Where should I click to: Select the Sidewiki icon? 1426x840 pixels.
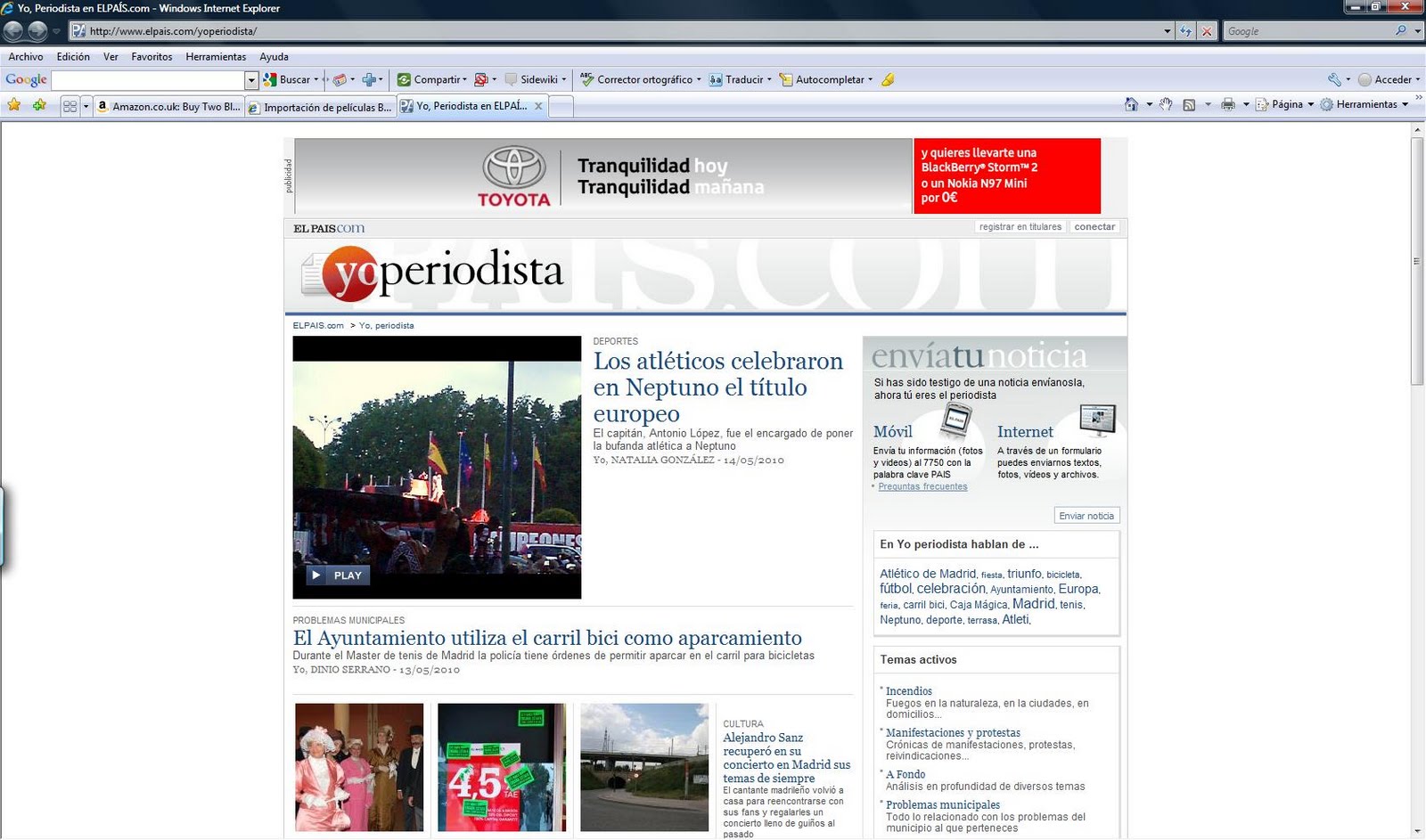click(511, 79)
